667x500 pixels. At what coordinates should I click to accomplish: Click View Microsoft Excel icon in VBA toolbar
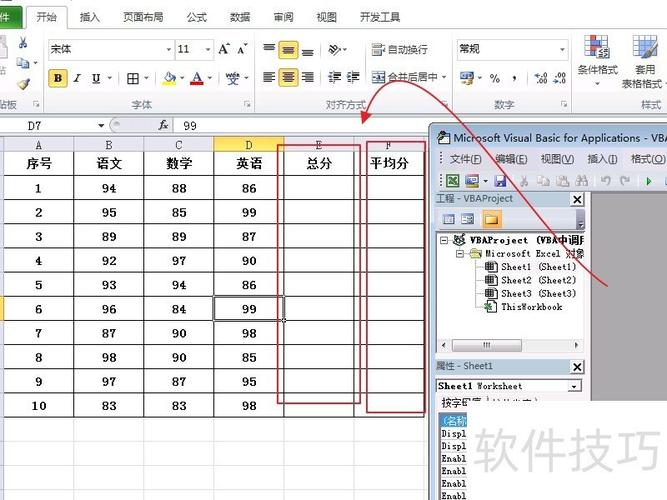(453, 181)
